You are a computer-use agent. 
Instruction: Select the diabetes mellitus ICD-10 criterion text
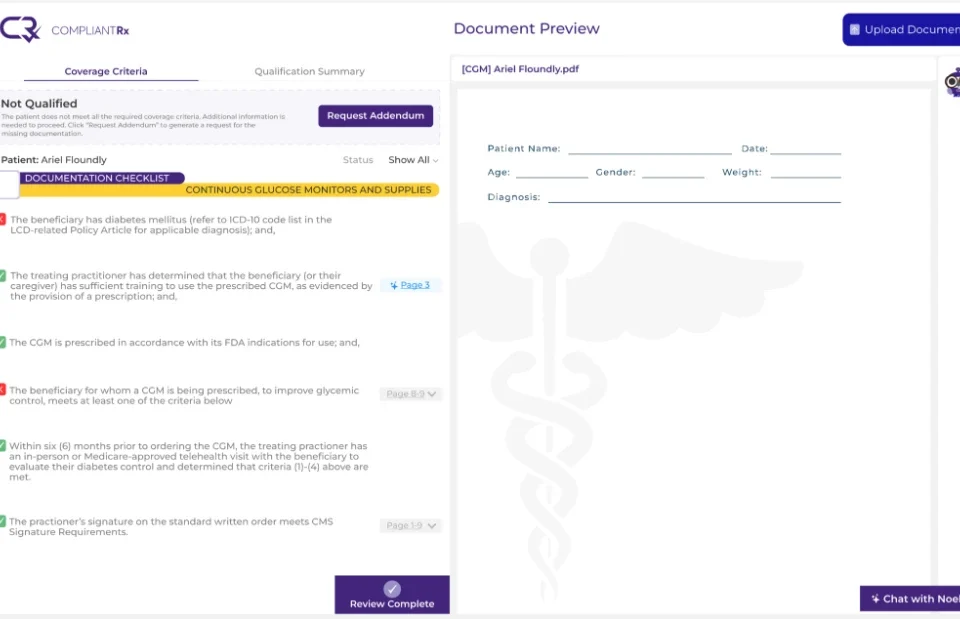point(171,225)
